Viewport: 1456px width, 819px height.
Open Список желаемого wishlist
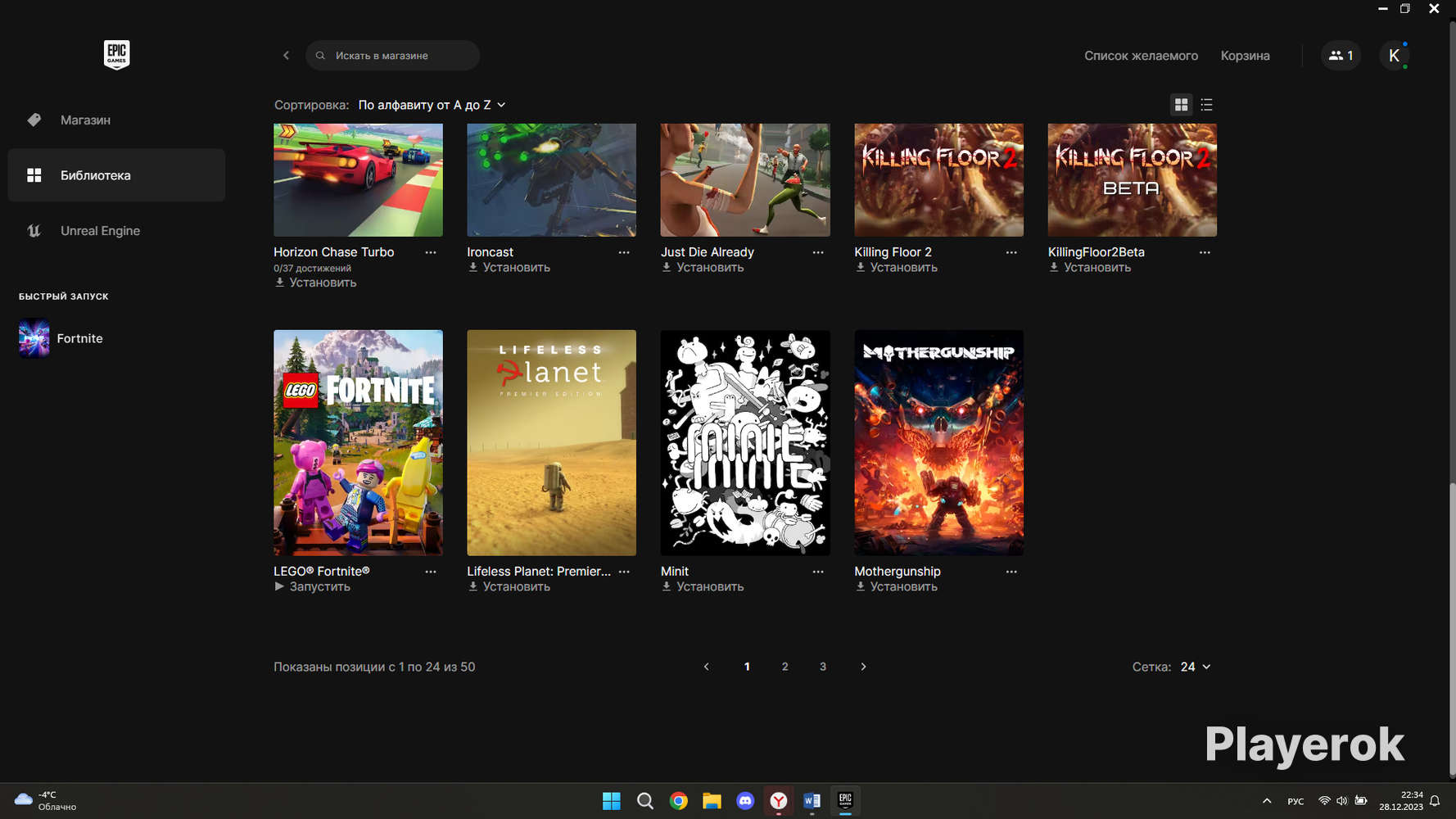click(1141, 56)
